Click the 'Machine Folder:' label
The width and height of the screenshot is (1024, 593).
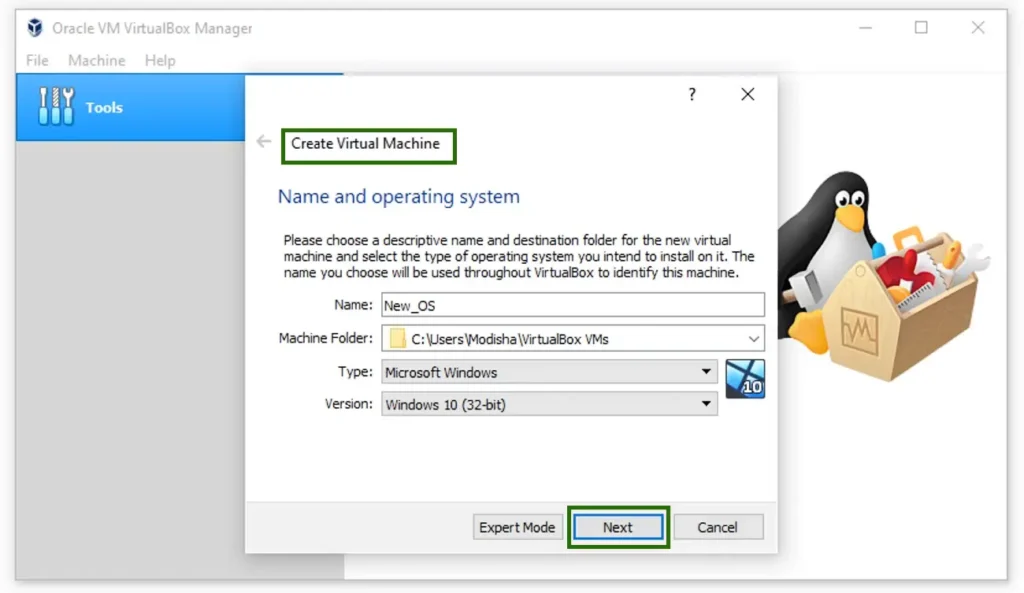pyautogui.click(x=325, y=338)
